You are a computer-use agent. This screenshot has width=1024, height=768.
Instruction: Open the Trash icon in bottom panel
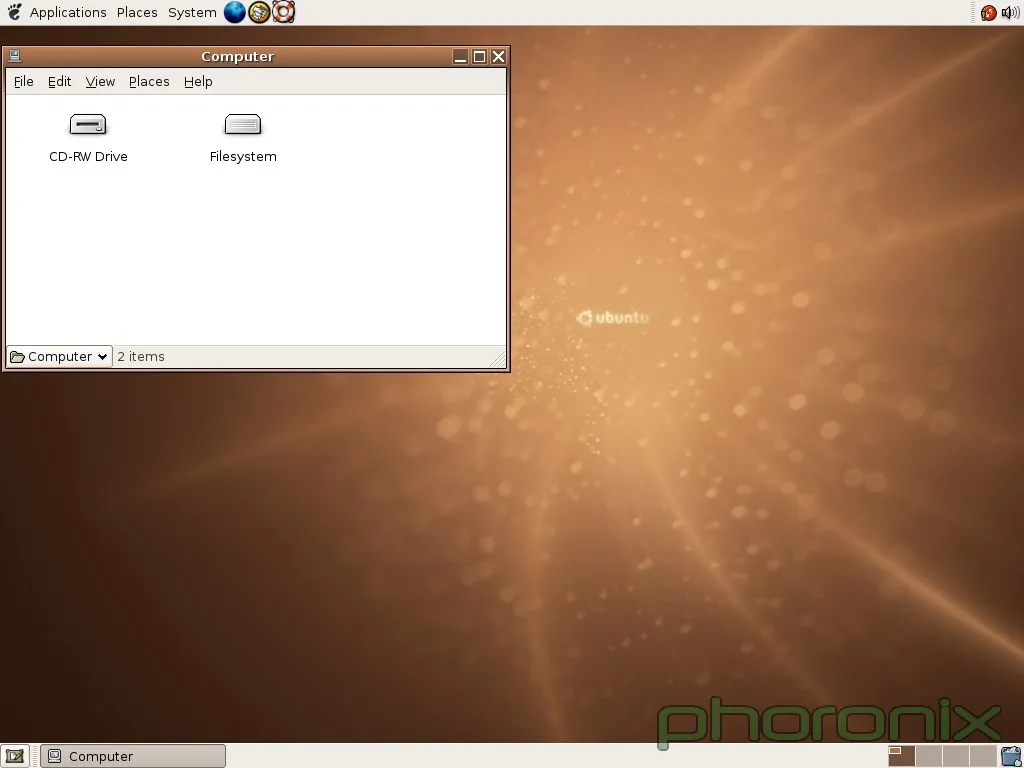[x=1011, y=756]
